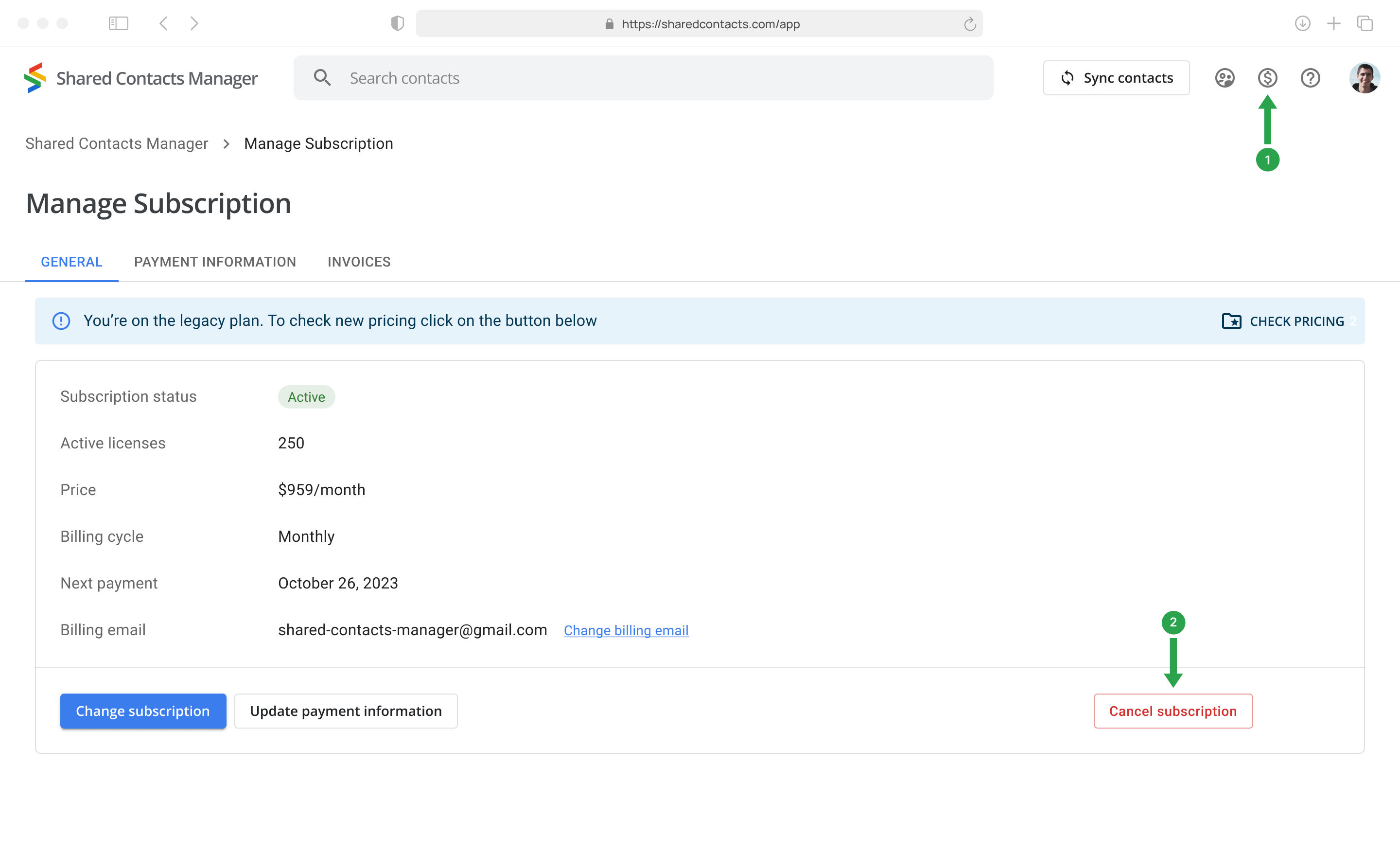Switch to the General tab

(71, 262)
